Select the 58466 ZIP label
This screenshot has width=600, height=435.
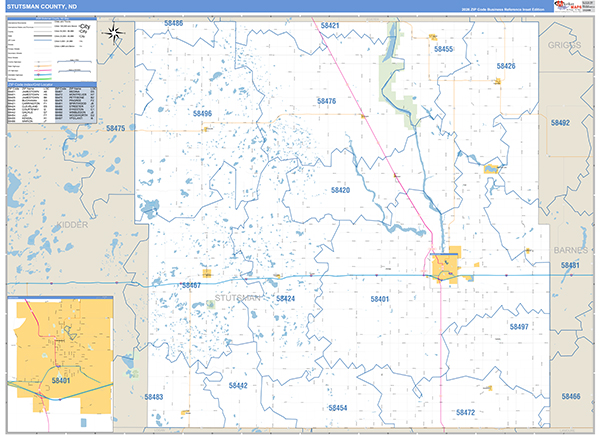571,396
